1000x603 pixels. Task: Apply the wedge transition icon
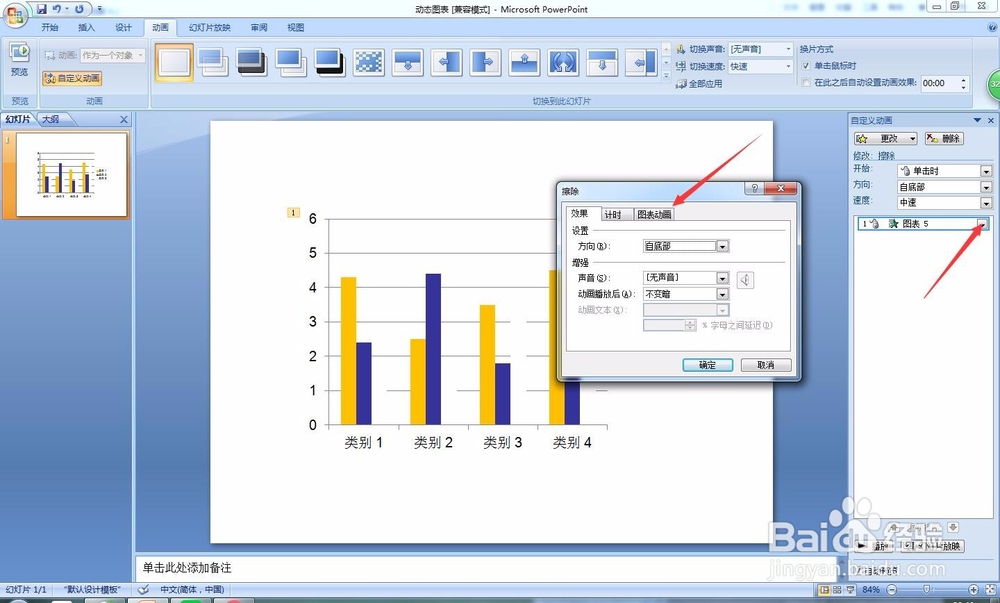click(x=563, y=62)
